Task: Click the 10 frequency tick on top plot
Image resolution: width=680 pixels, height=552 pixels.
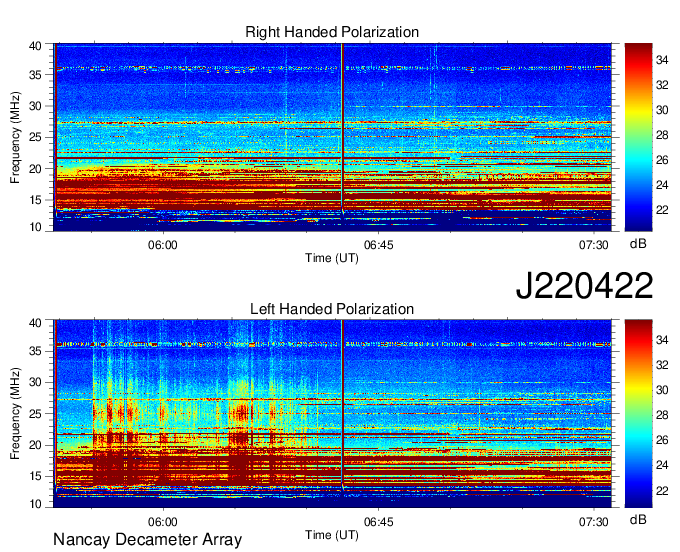Action: point(35,227)
